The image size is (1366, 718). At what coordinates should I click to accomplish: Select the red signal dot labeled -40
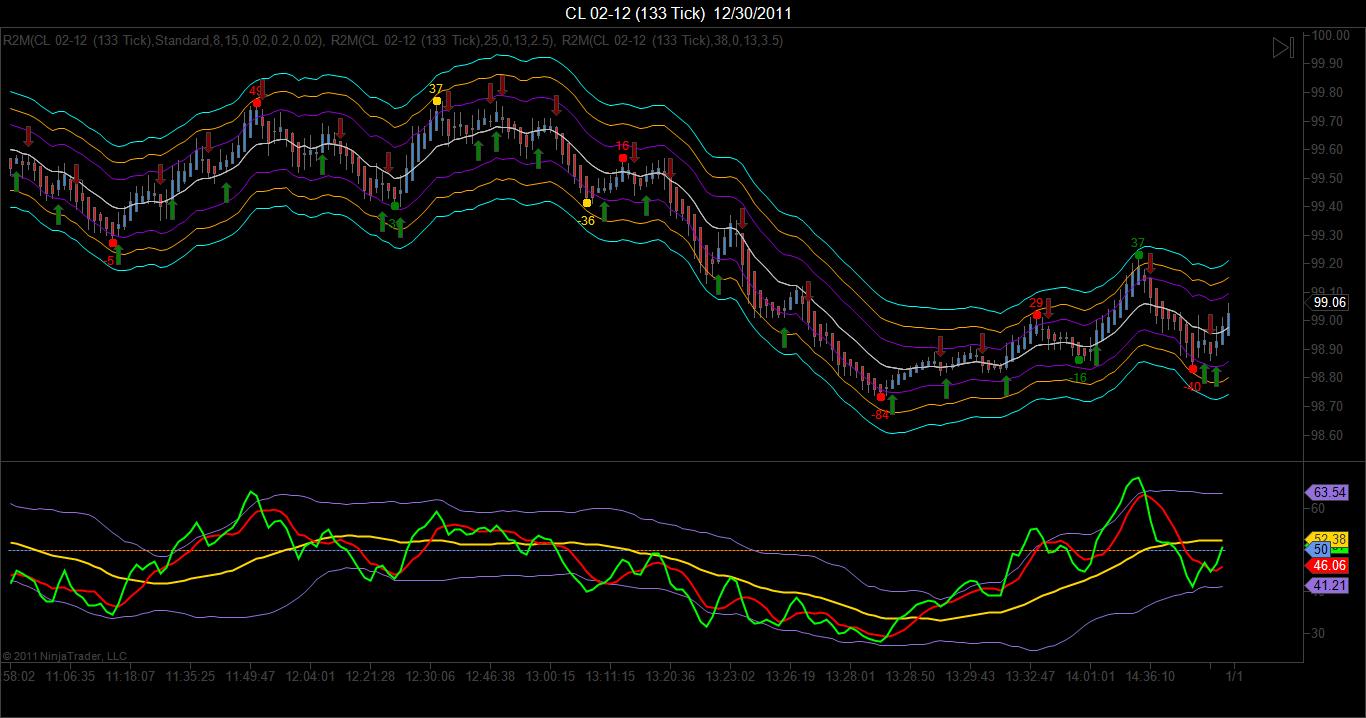tap(1193, 369)
